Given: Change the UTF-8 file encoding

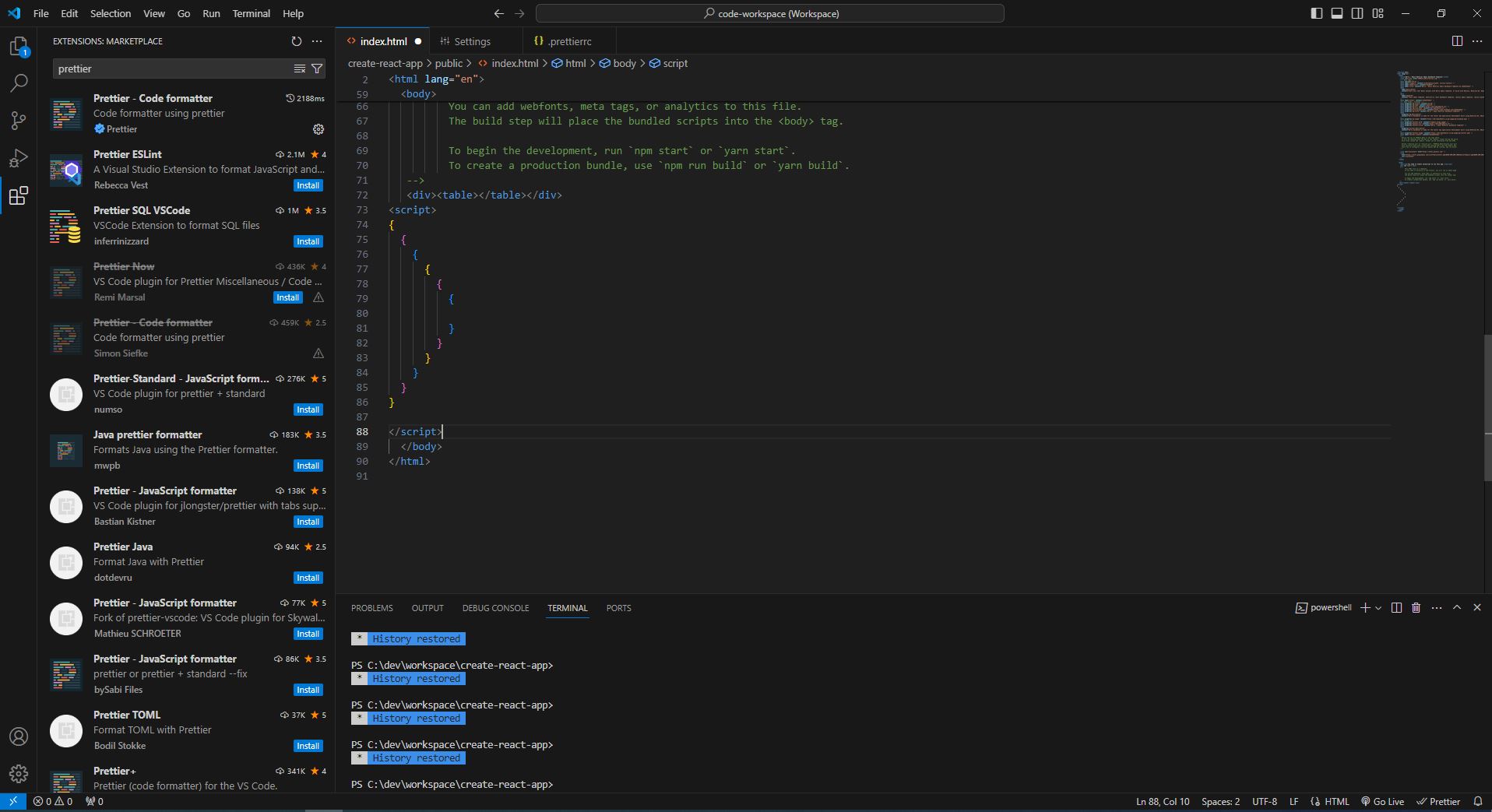Looking at the screenshot, I should tap(1265, 801).
